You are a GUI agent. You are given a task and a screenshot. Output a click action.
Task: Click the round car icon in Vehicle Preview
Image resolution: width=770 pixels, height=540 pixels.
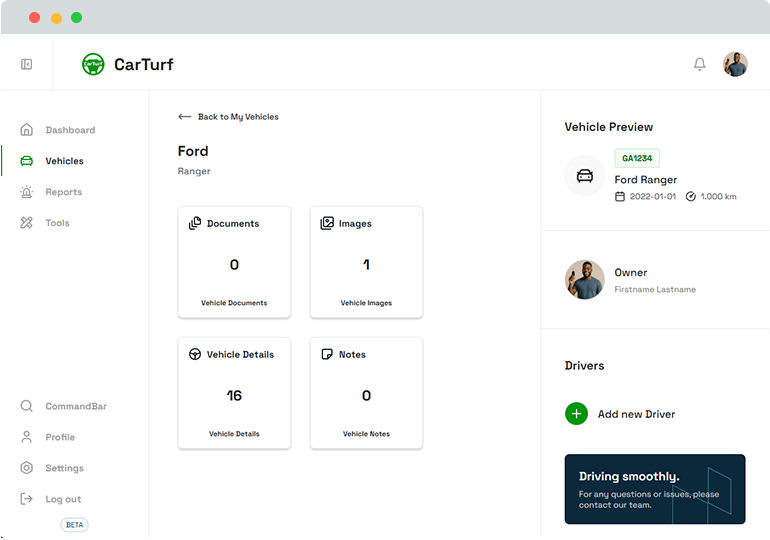(x=584, y=176)
